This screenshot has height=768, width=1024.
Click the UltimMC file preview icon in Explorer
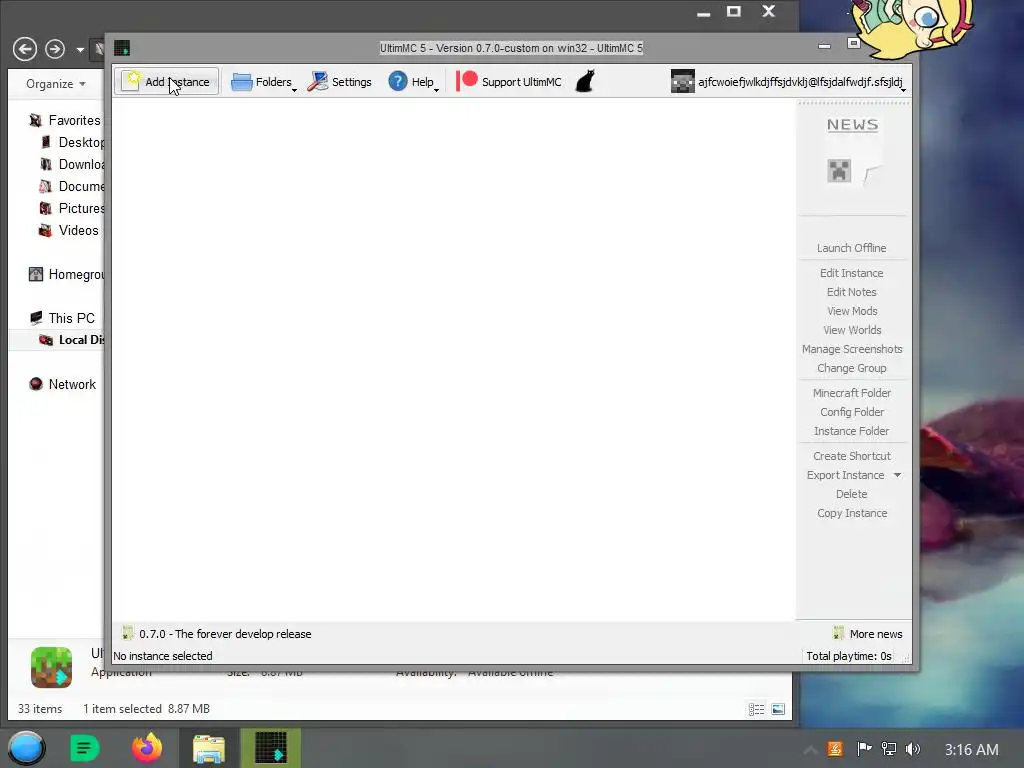(x=52, y=667)
